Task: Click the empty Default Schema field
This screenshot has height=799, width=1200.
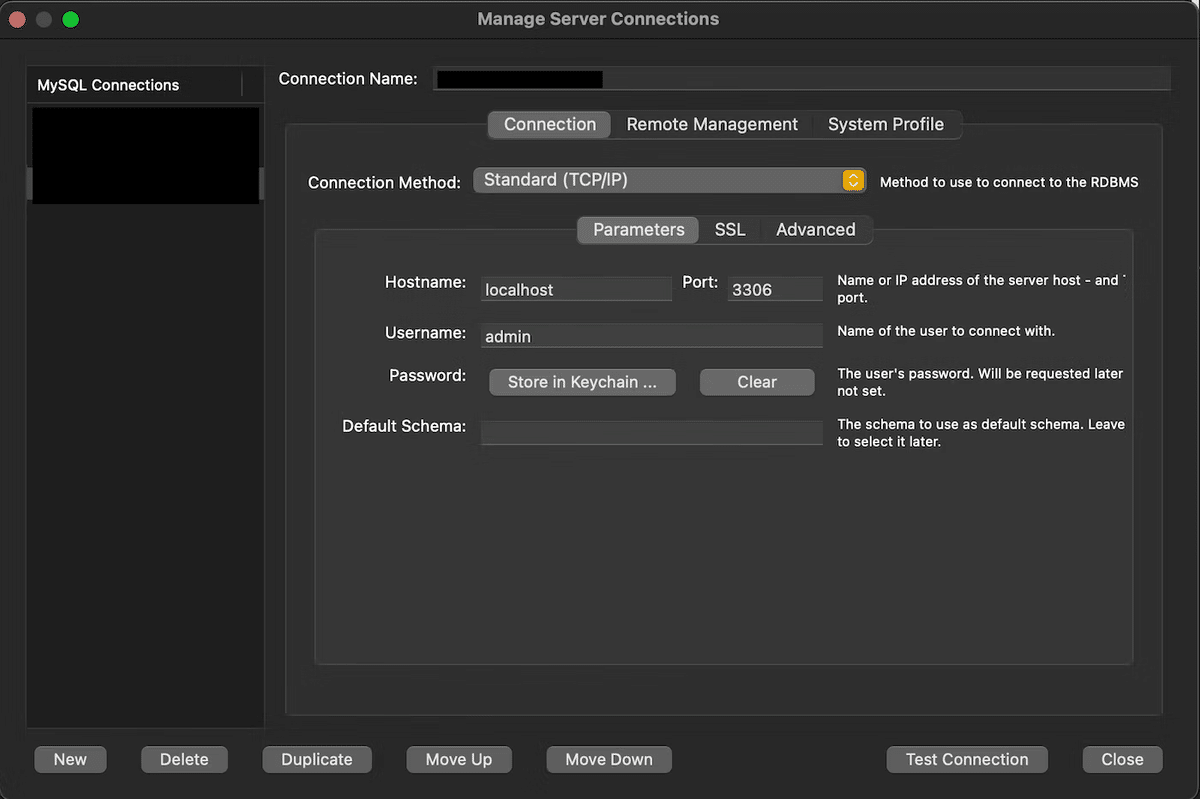Action: 652,432
